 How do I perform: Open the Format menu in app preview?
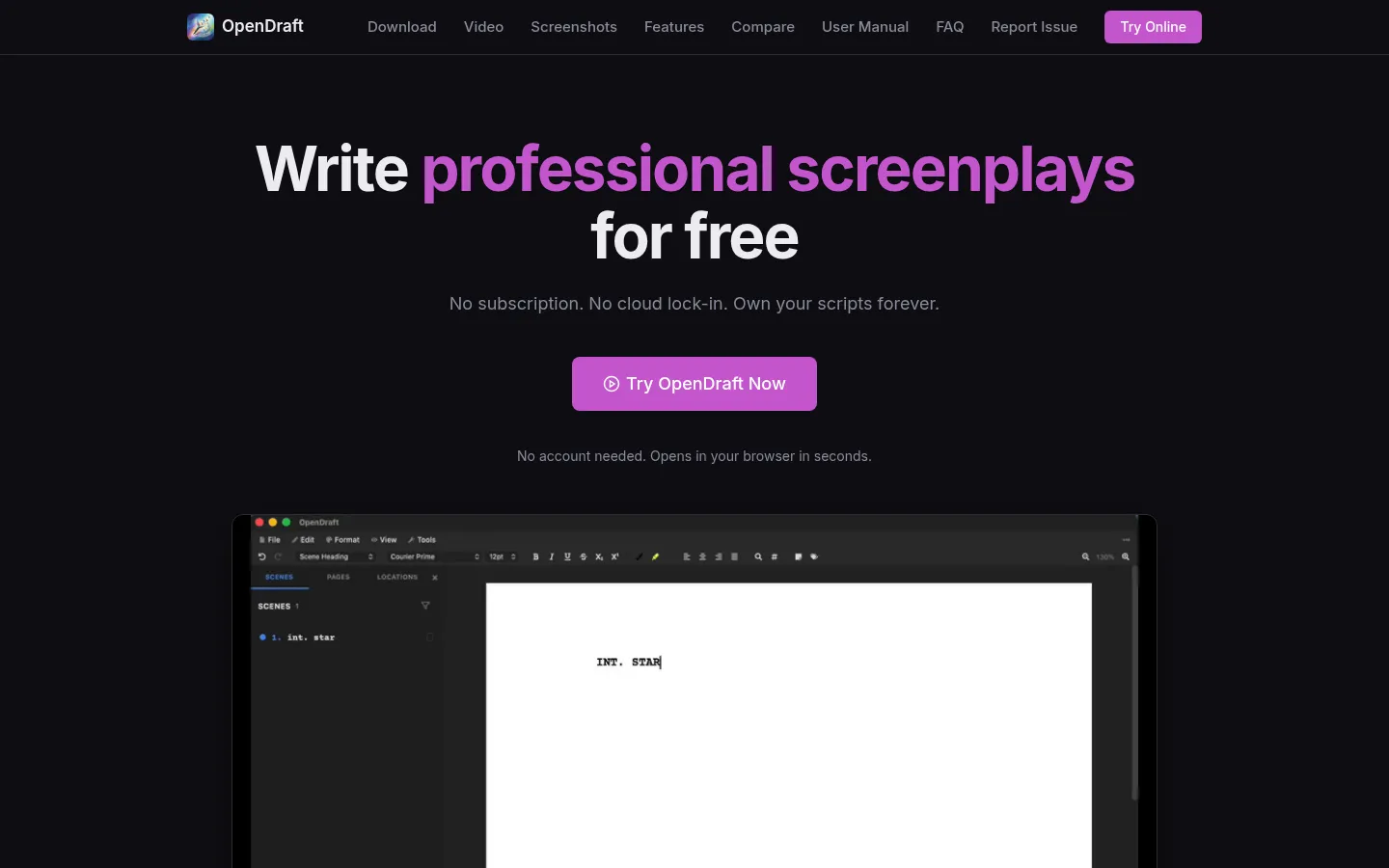343,540
